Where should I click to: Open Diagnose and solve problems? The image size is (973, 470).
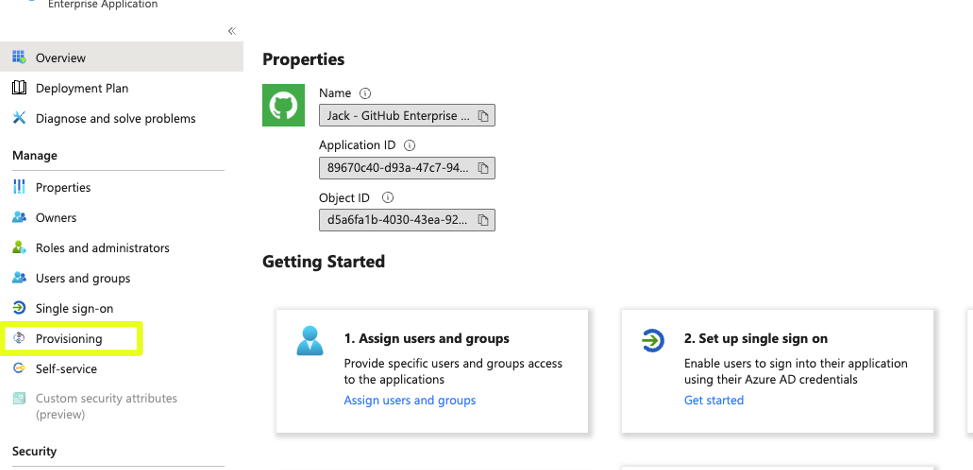tap(115, 118)
